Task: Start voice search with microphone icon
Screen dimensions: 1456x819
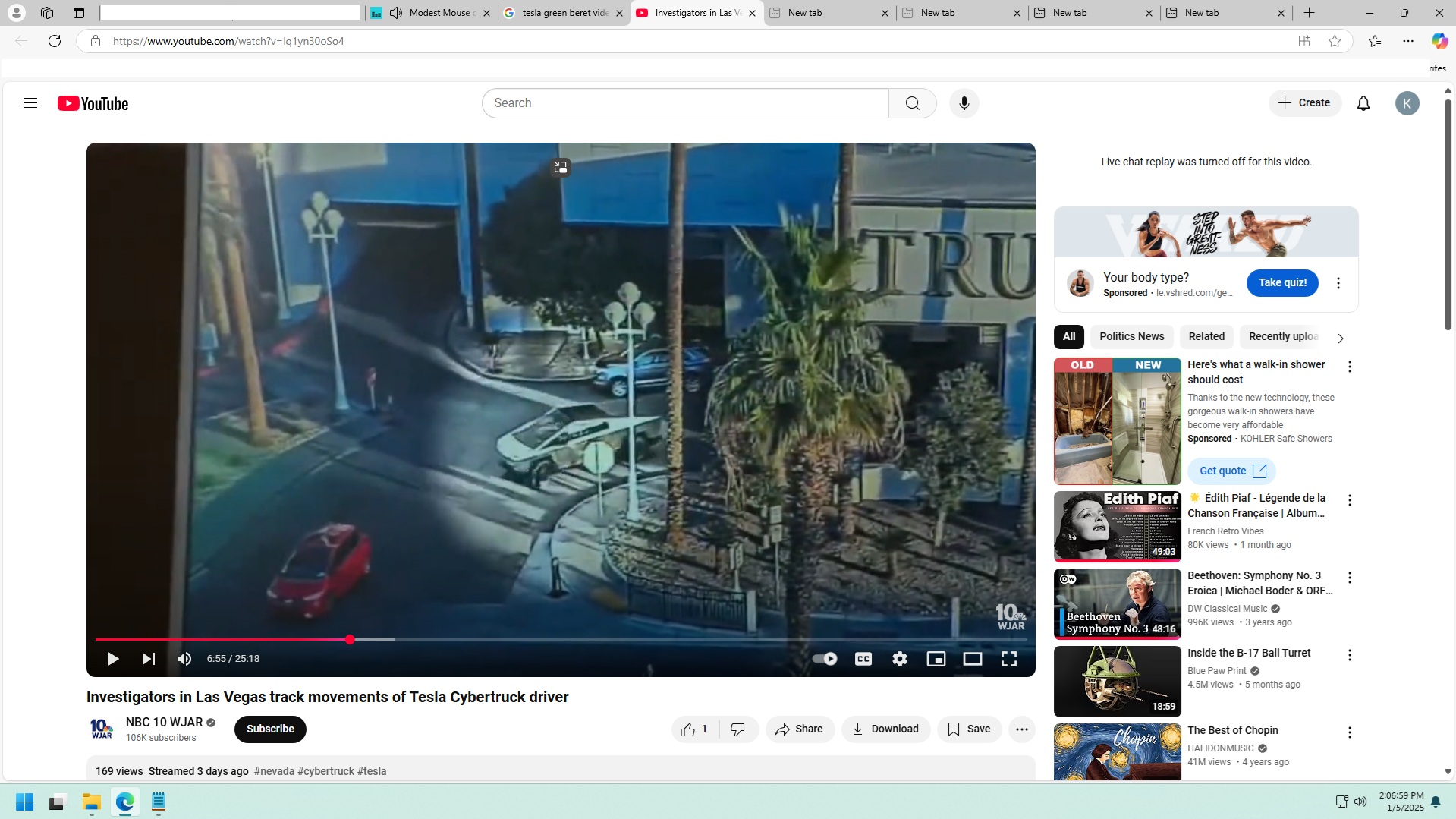Action: coord(964,103)
